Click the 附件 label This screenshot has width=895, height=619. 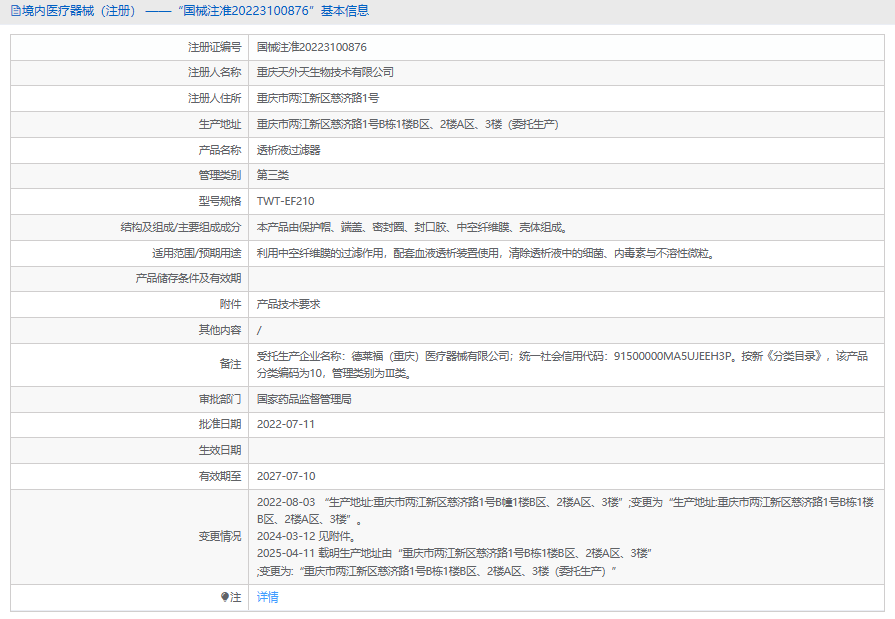(231, 304)
